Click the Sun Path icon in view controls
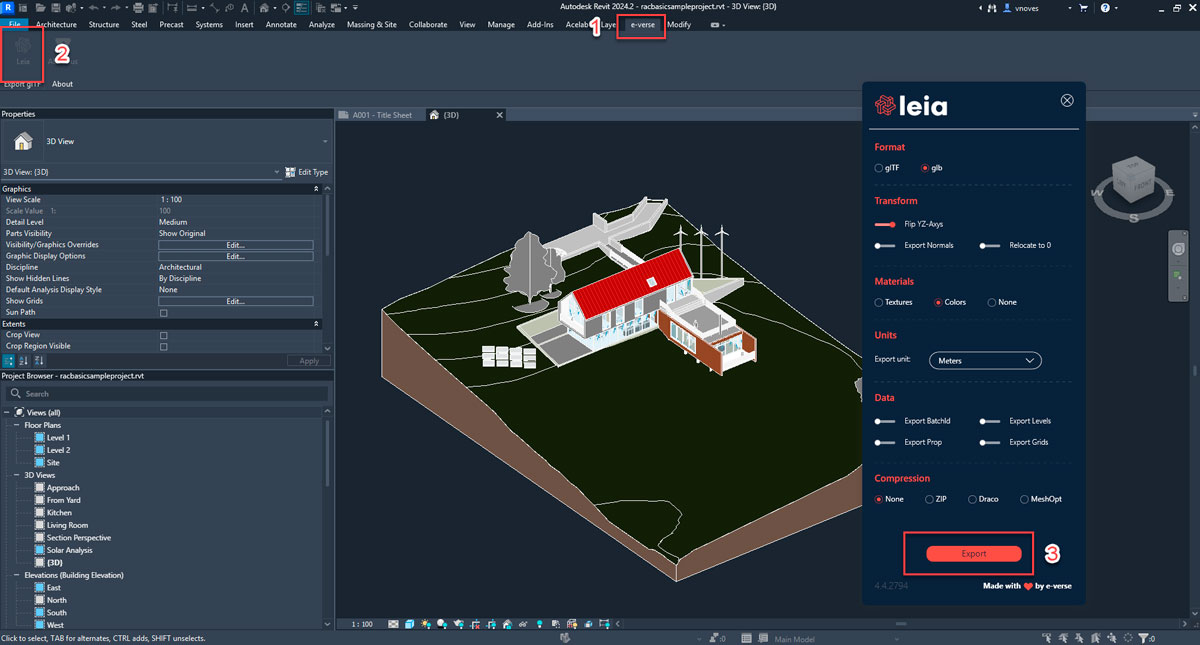Image resolution: width=1200 pixels, height=645 pixels. 424,623
